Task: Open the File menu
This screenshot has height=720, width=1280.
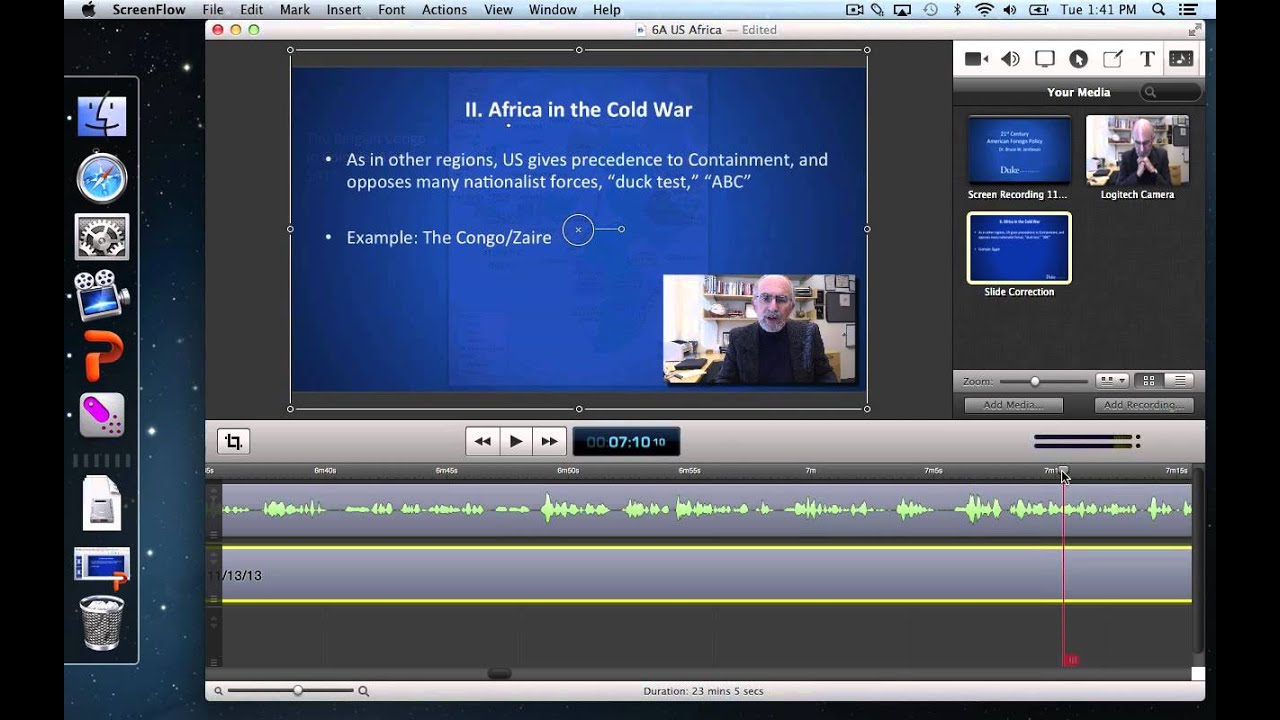Action: coord(213,10)
